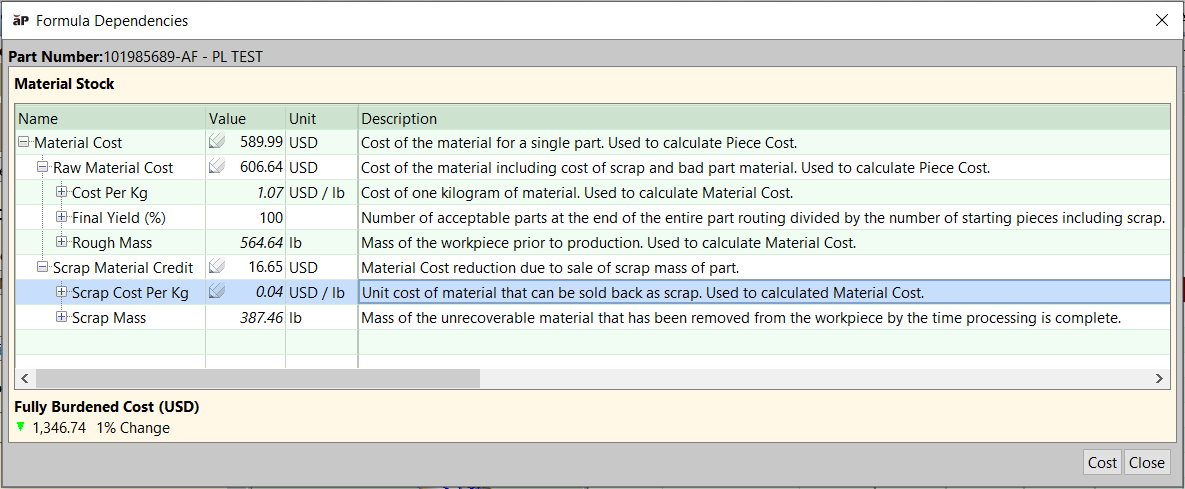Expand the Rough Mass node

[62, 242]
